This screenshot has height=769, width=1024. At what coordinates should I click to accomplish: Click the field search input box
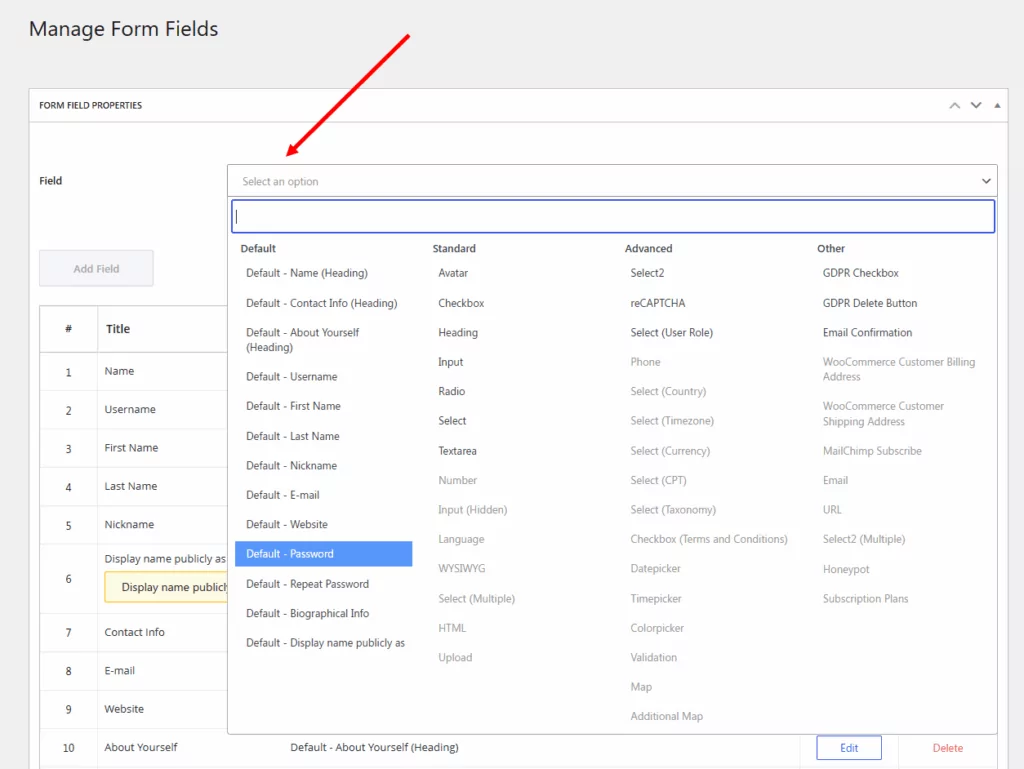click(x=613, y=216)
